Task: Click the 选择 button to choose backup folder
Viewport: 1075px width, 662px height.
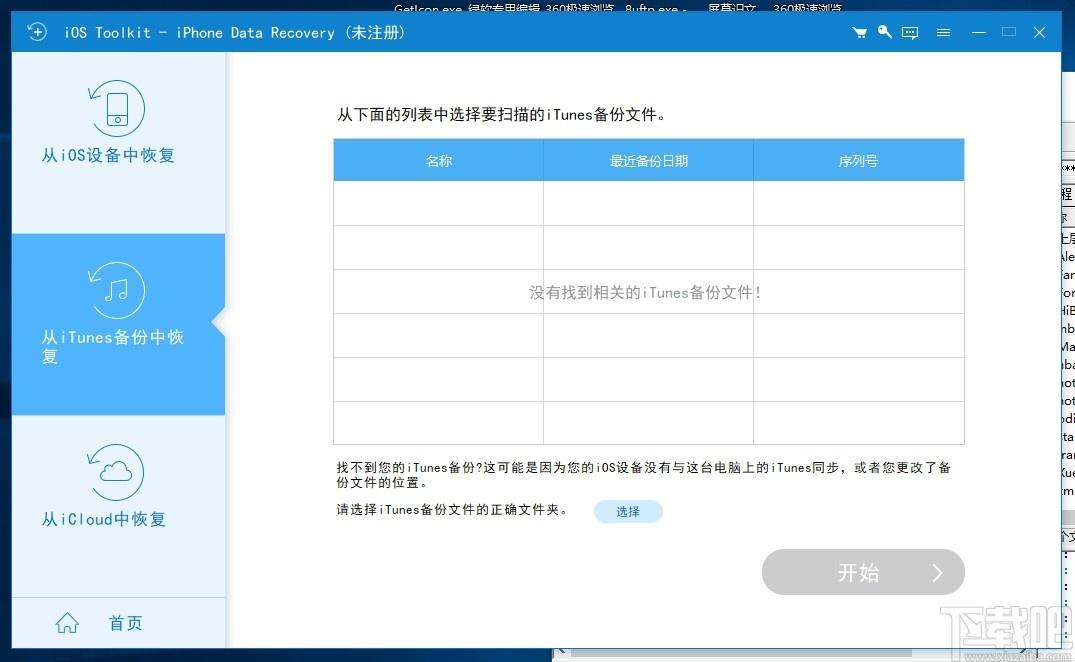Action: click(x=628, y=511)
